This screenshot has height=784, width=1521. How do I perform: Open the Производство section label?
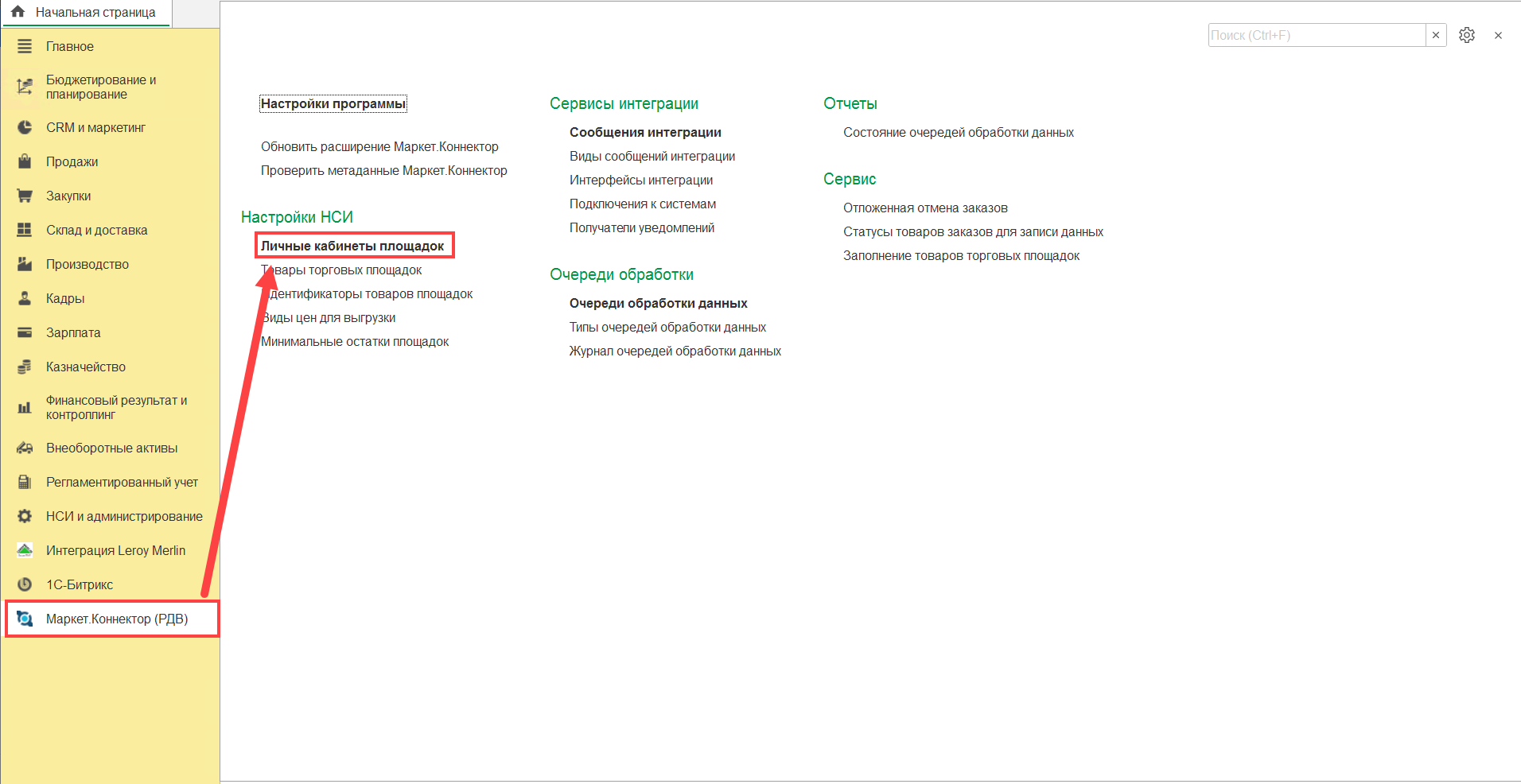[x=88, y=264]
